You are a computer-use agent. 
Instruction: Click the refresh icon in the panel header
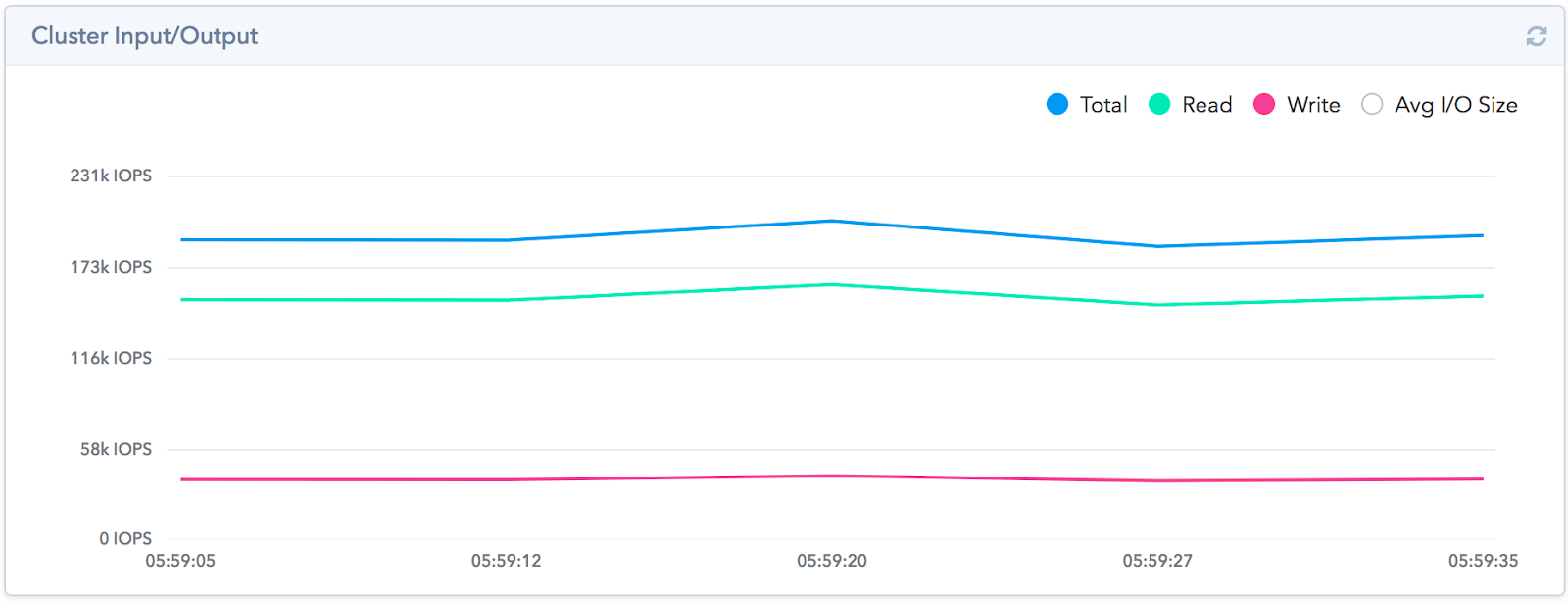(x=1536, y=36)
